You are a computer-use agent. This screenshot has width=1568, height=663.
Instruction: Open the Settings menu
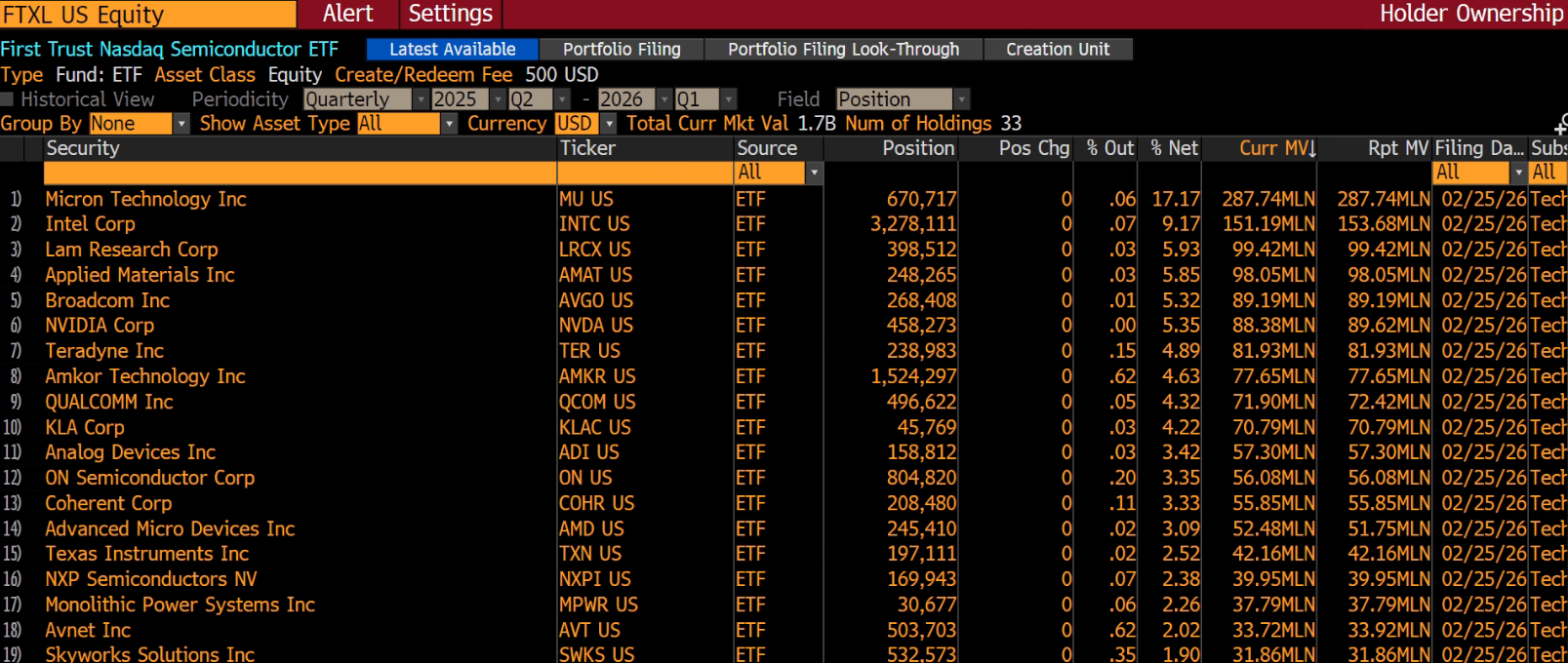(x=450, y=14)
